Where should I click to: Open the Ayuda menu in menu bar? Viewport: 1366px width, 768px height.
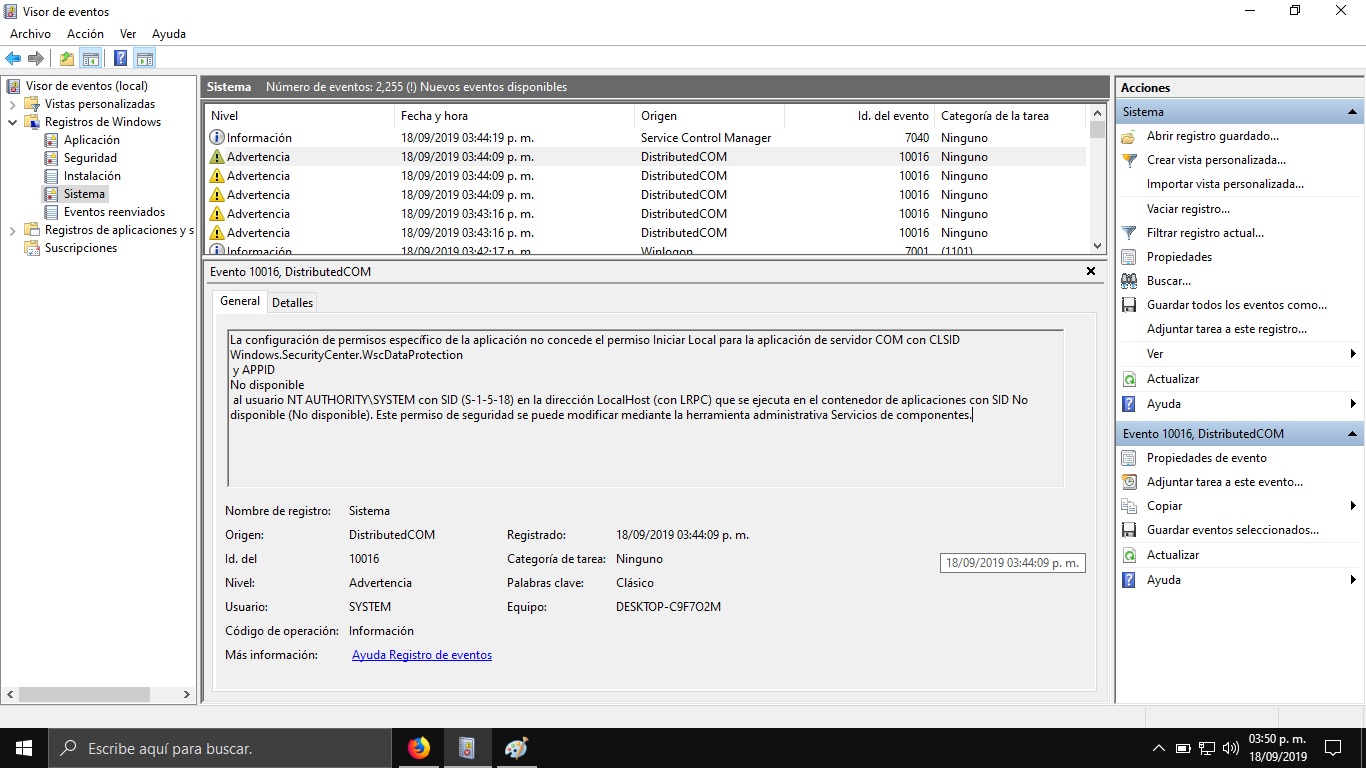pyautogui.click(x=169, y=34)
